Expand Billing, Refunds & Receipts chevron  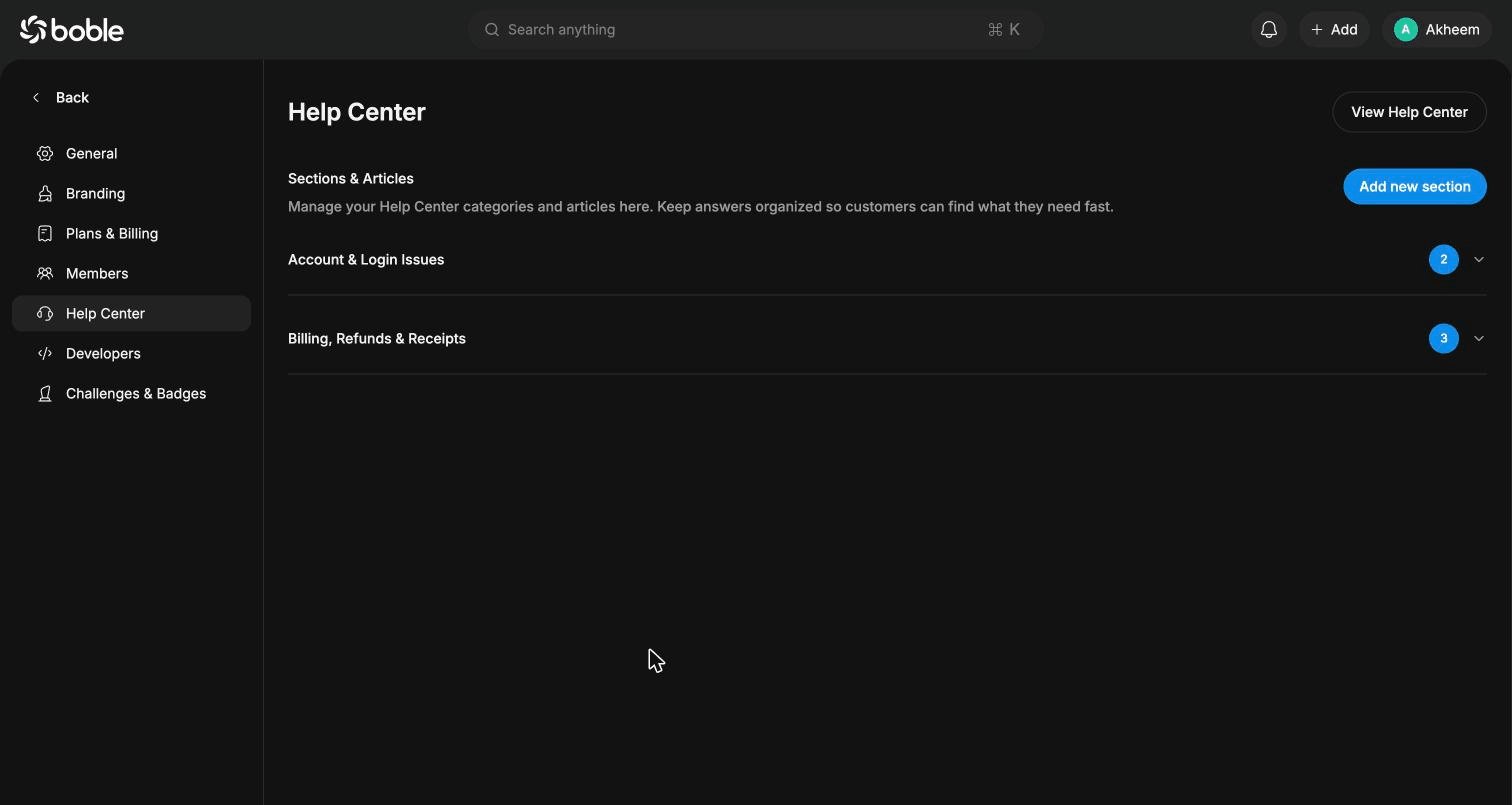[1479, 339]
